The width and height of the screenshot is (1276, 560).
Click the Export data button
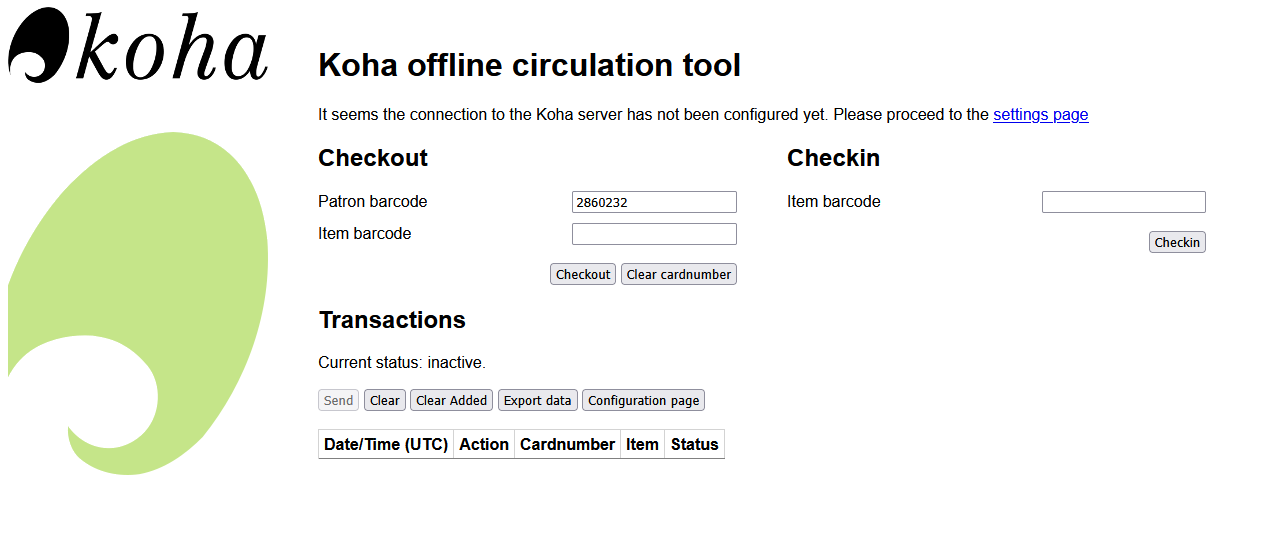pos(537,400)
